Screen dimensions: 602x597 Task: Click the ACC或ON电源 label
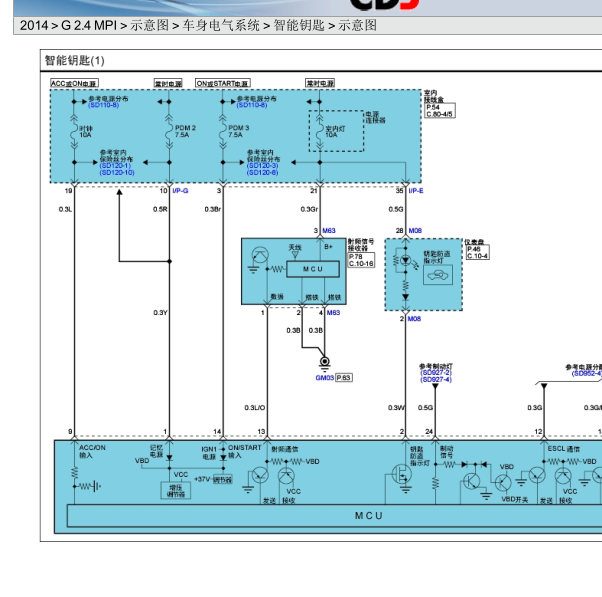[74, 83]
